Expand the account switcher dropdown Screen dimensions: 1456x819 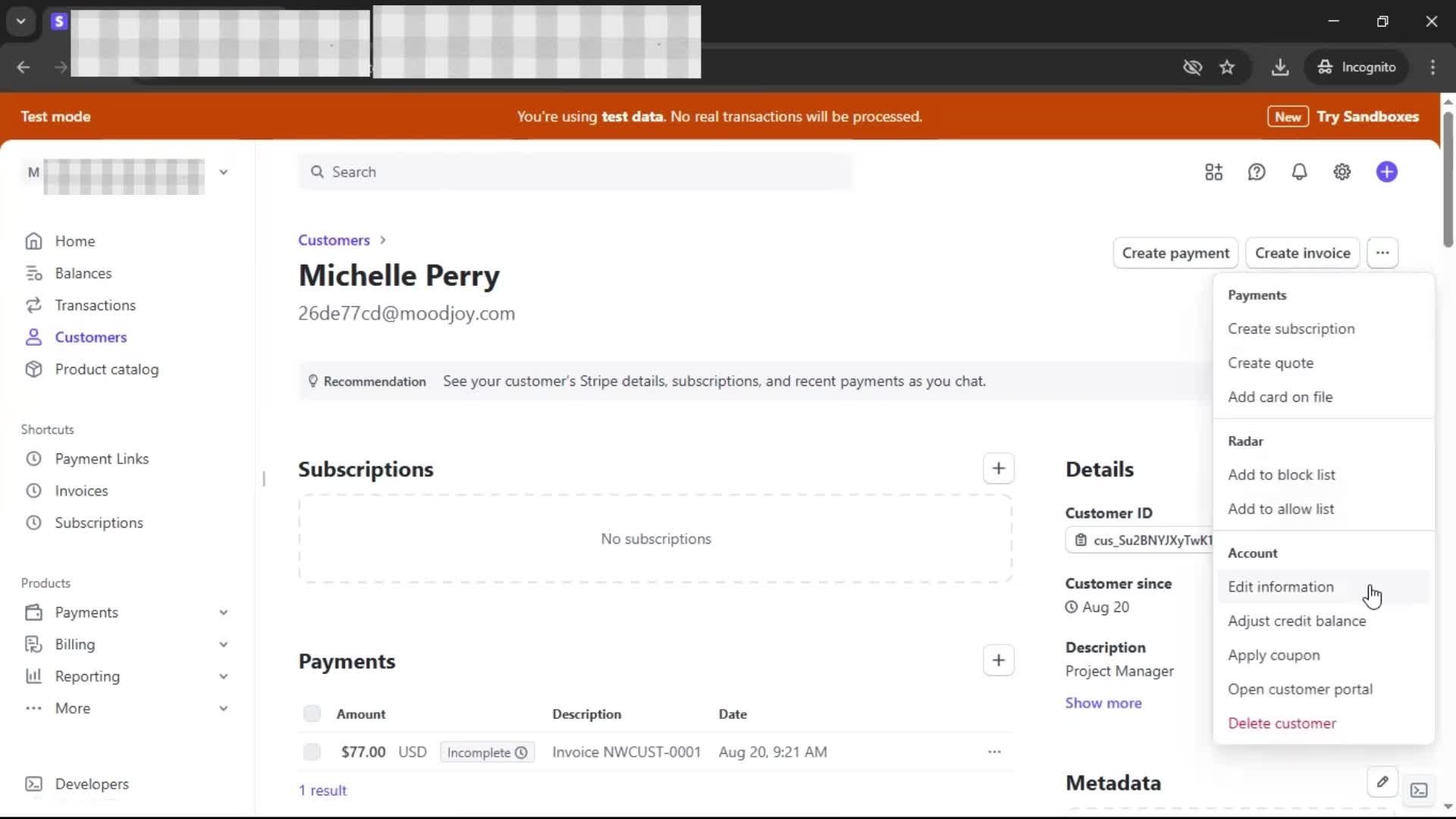point(224,172)
